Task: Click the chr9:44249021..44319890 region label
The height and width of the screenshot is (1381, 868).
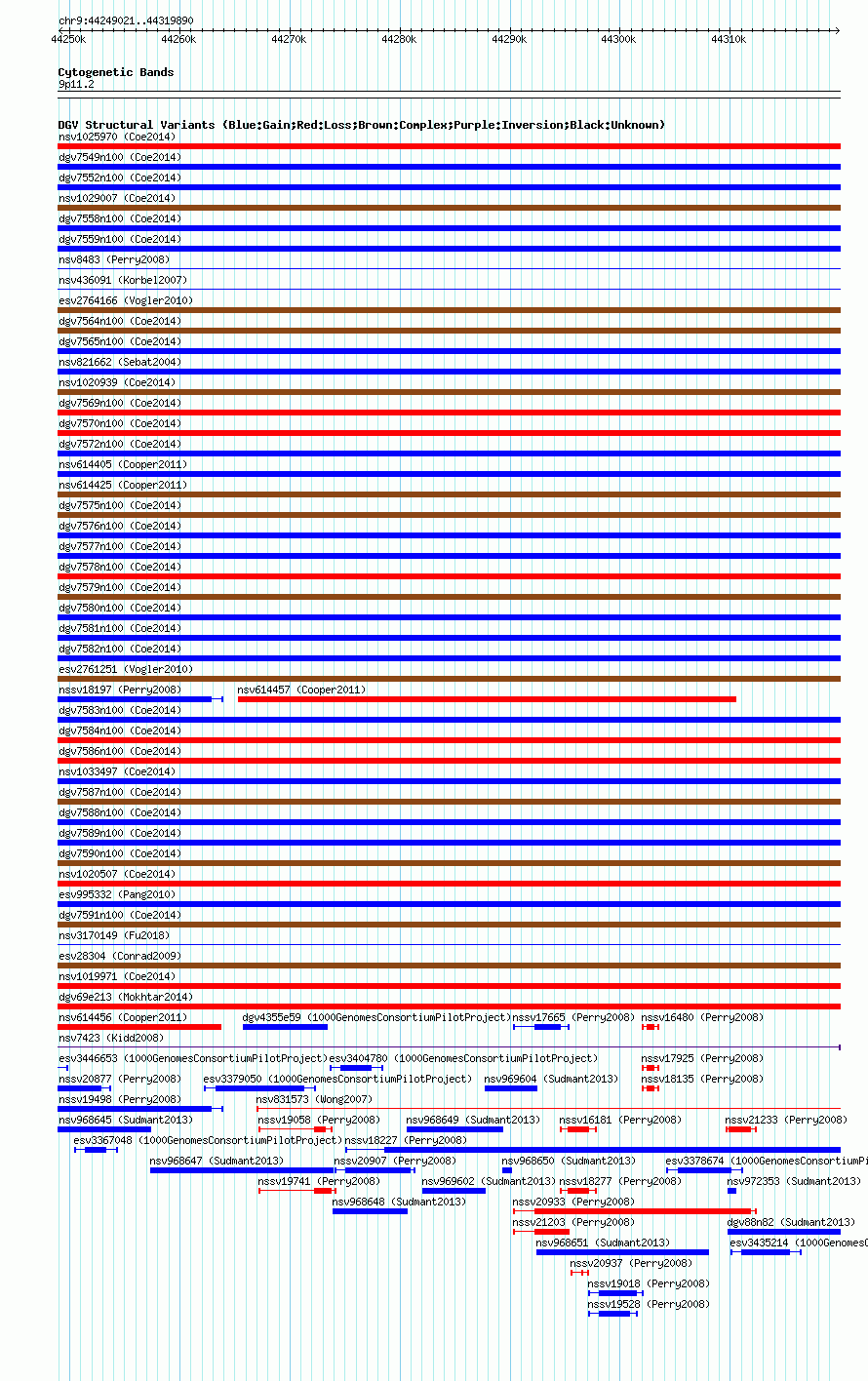Action: click(125, 20)
